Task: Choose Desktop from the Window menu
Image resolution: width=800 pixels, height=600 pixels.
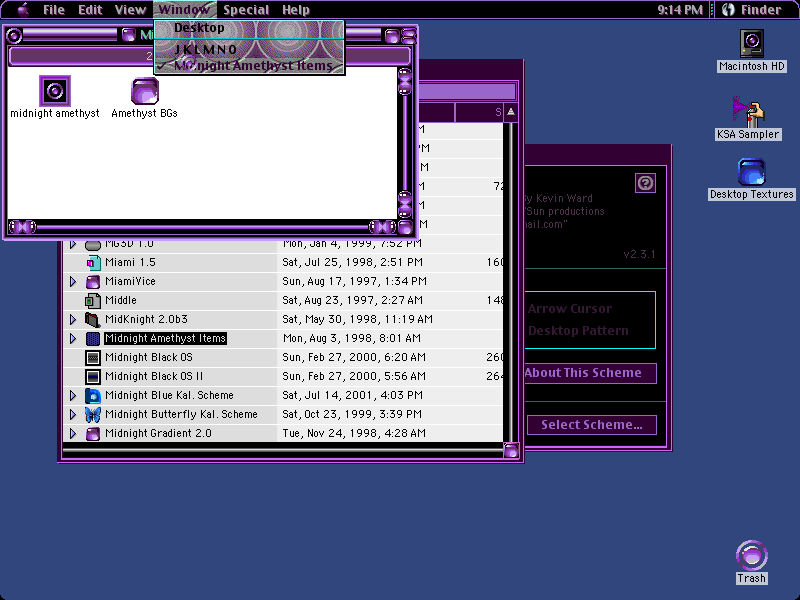Action: tap(249, 29)
